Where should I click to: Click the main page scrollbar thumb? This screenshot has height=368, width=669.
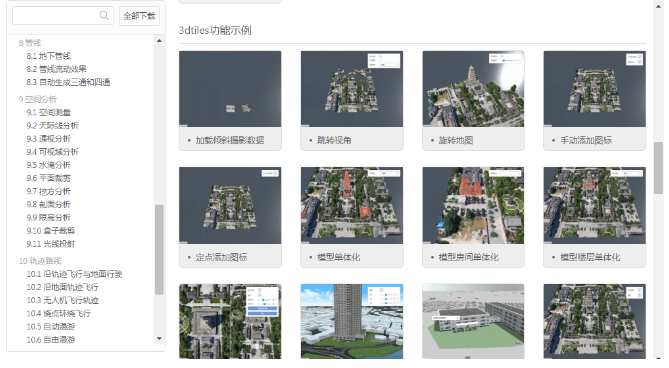point(658,168)
